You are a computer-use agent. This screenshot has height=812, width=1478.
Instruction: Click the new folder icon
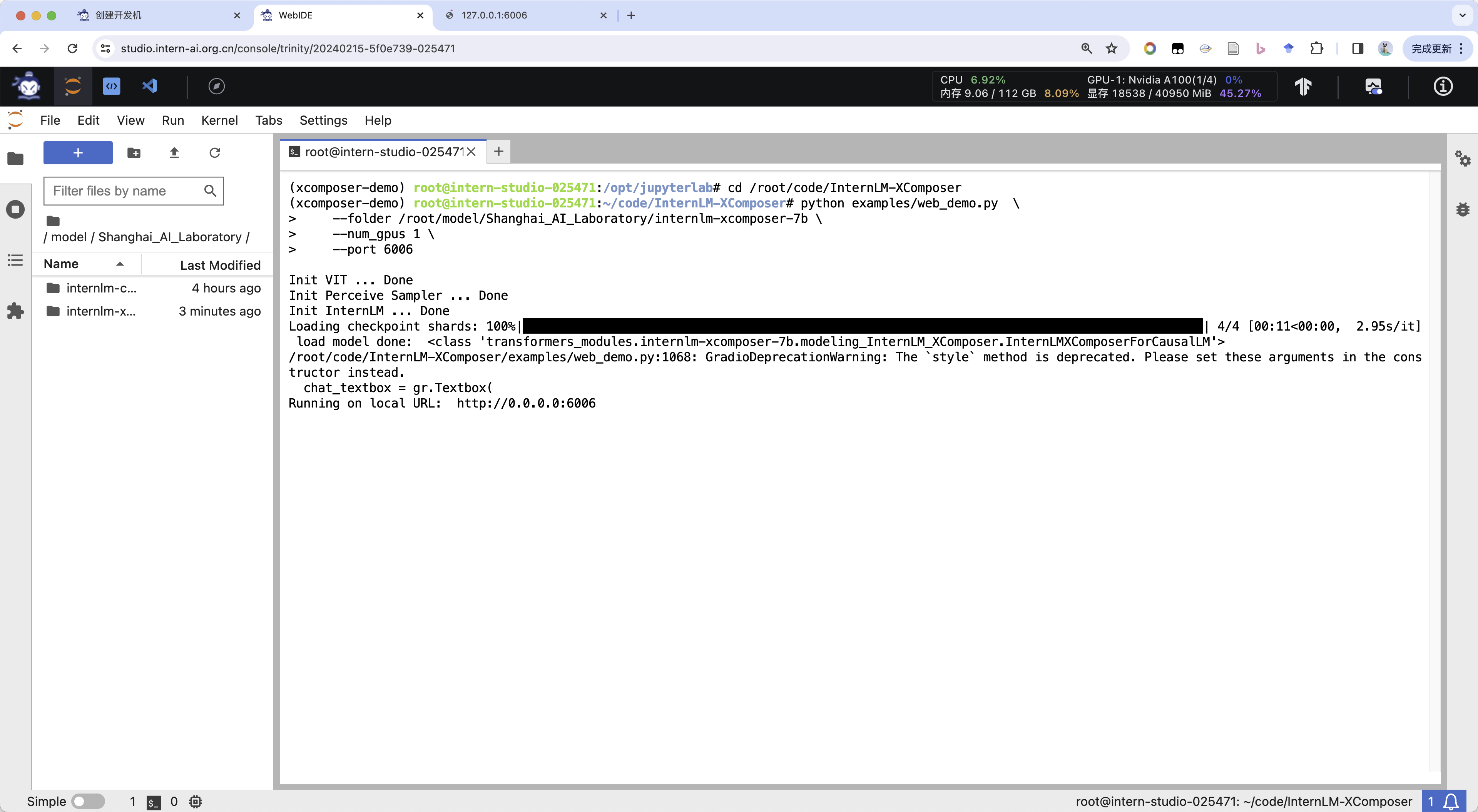(x=134, y=153)
